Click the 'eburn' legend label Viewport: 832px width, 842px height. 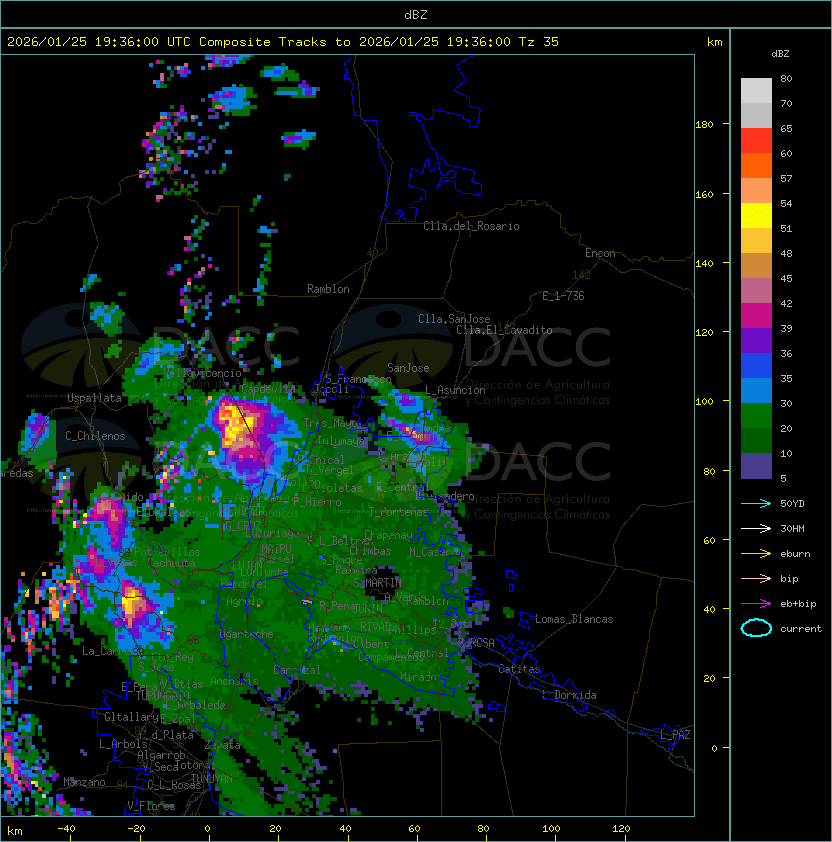(795, 554)
